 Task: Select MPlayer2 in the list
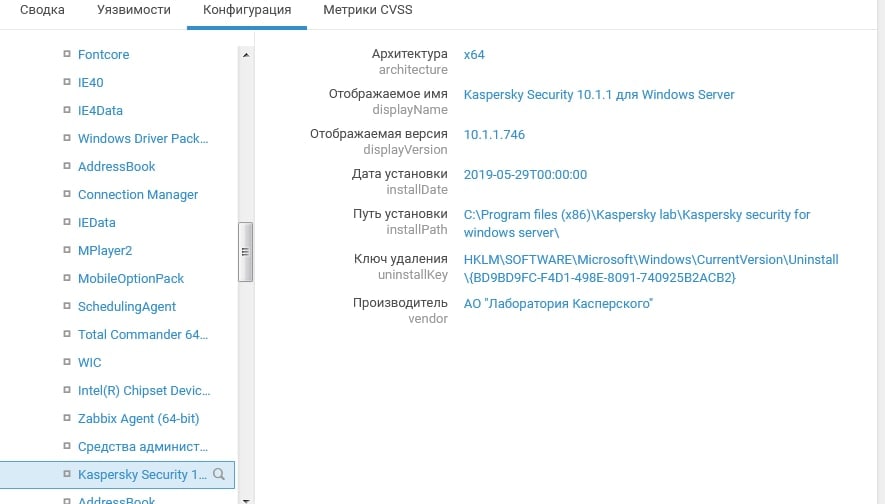pos(105,251)
